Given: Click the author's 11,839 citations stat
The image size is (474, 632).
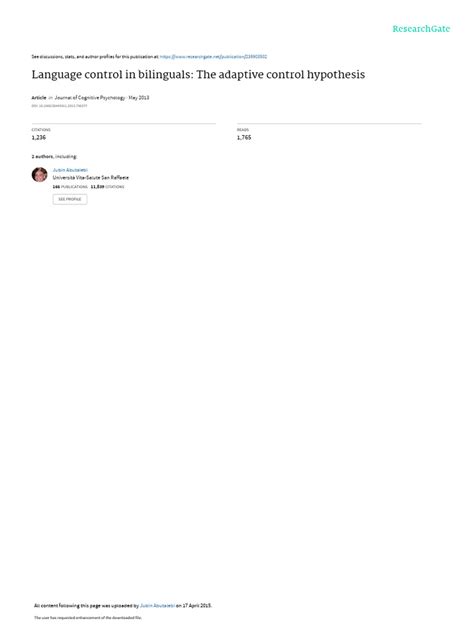Looking at the screenshot, I should pyautogui.click(x=107, y=187).
